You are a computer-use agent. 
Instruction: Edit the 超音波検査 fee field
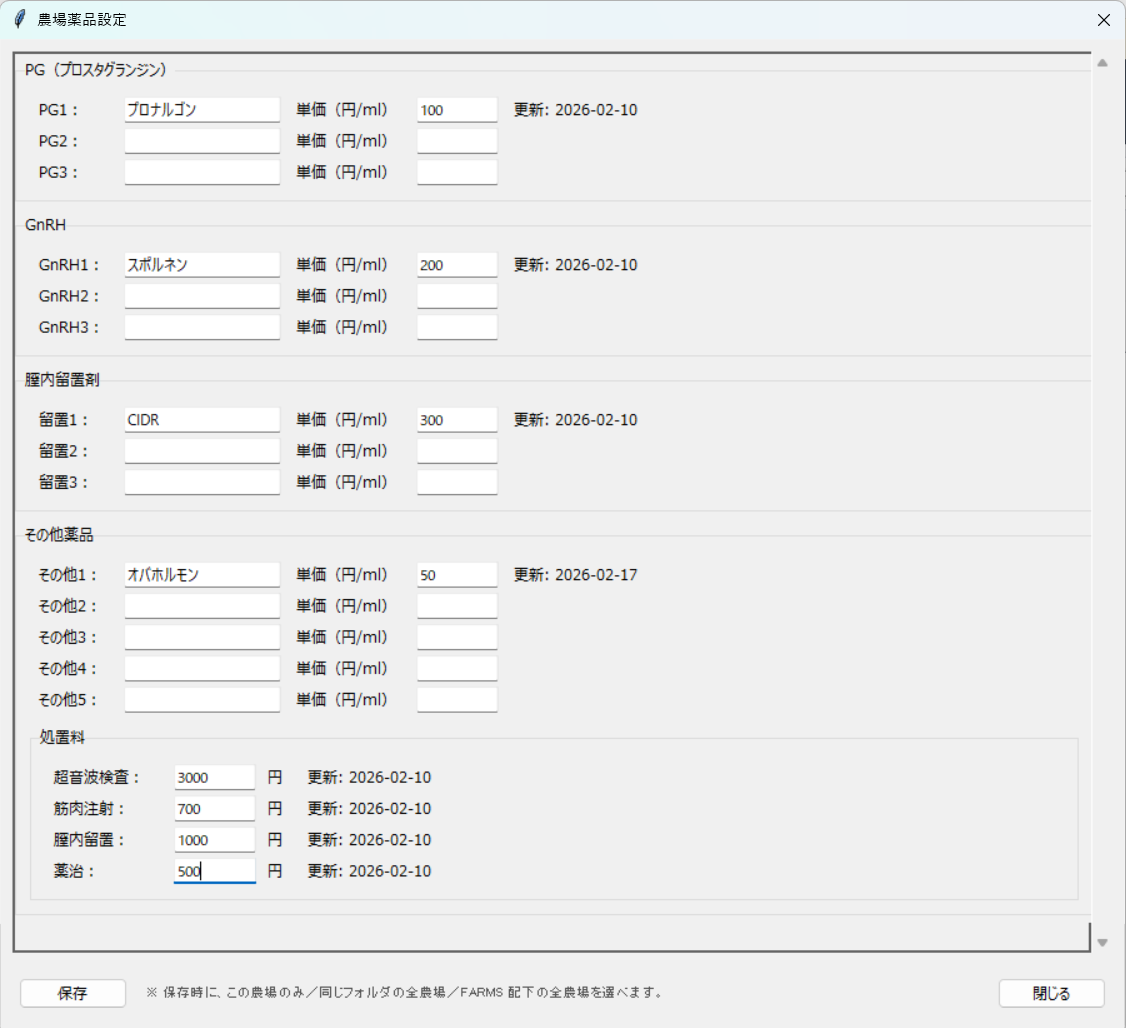[215, 777]
